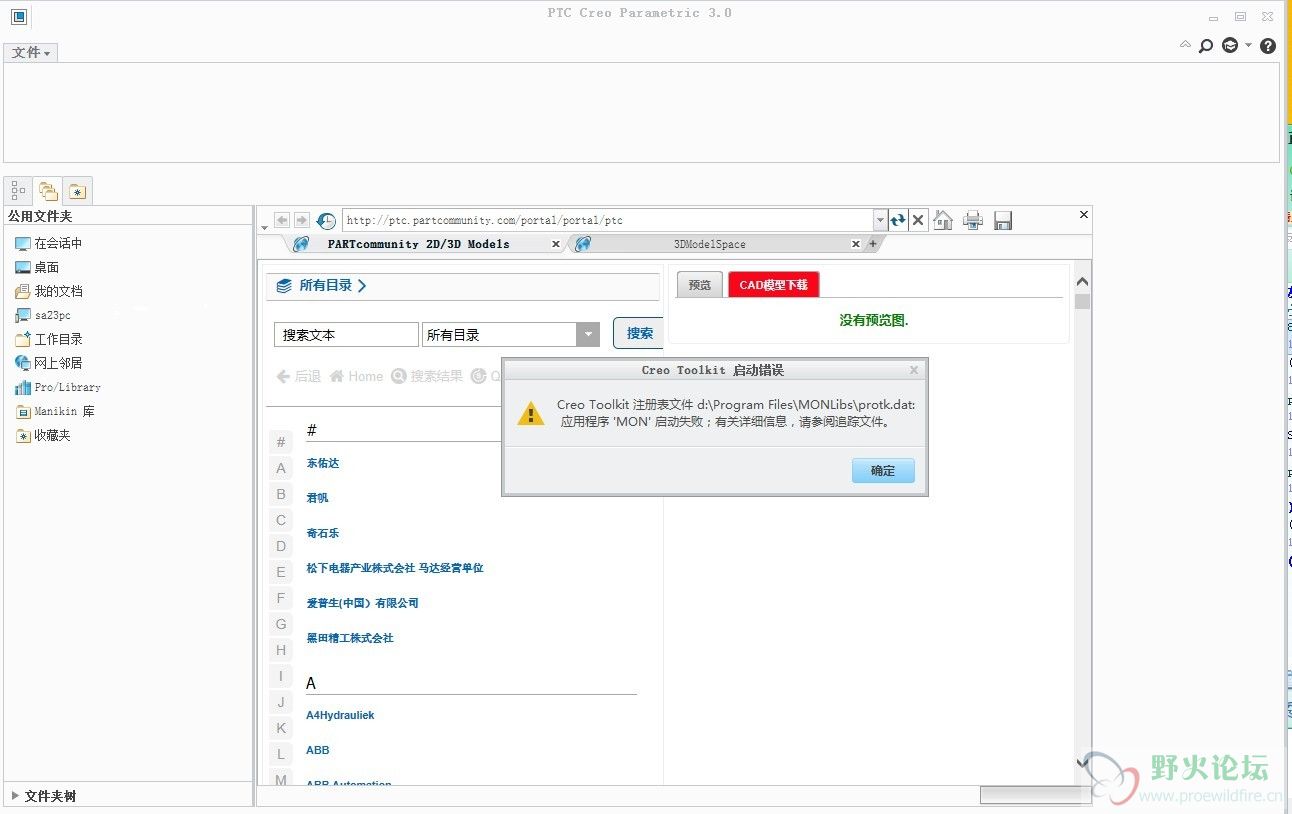Screen dimensions: 1292x814
Task: Stop page loading with X icon
Action: pyautogui.click(x=918, y=220)
